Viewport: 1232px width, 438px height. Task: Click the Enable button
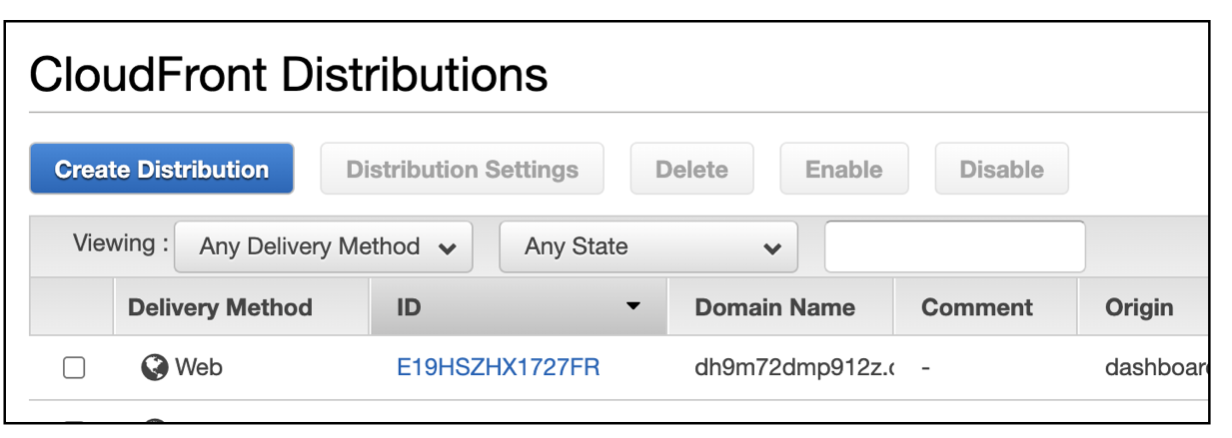click(x=843, y=169)
